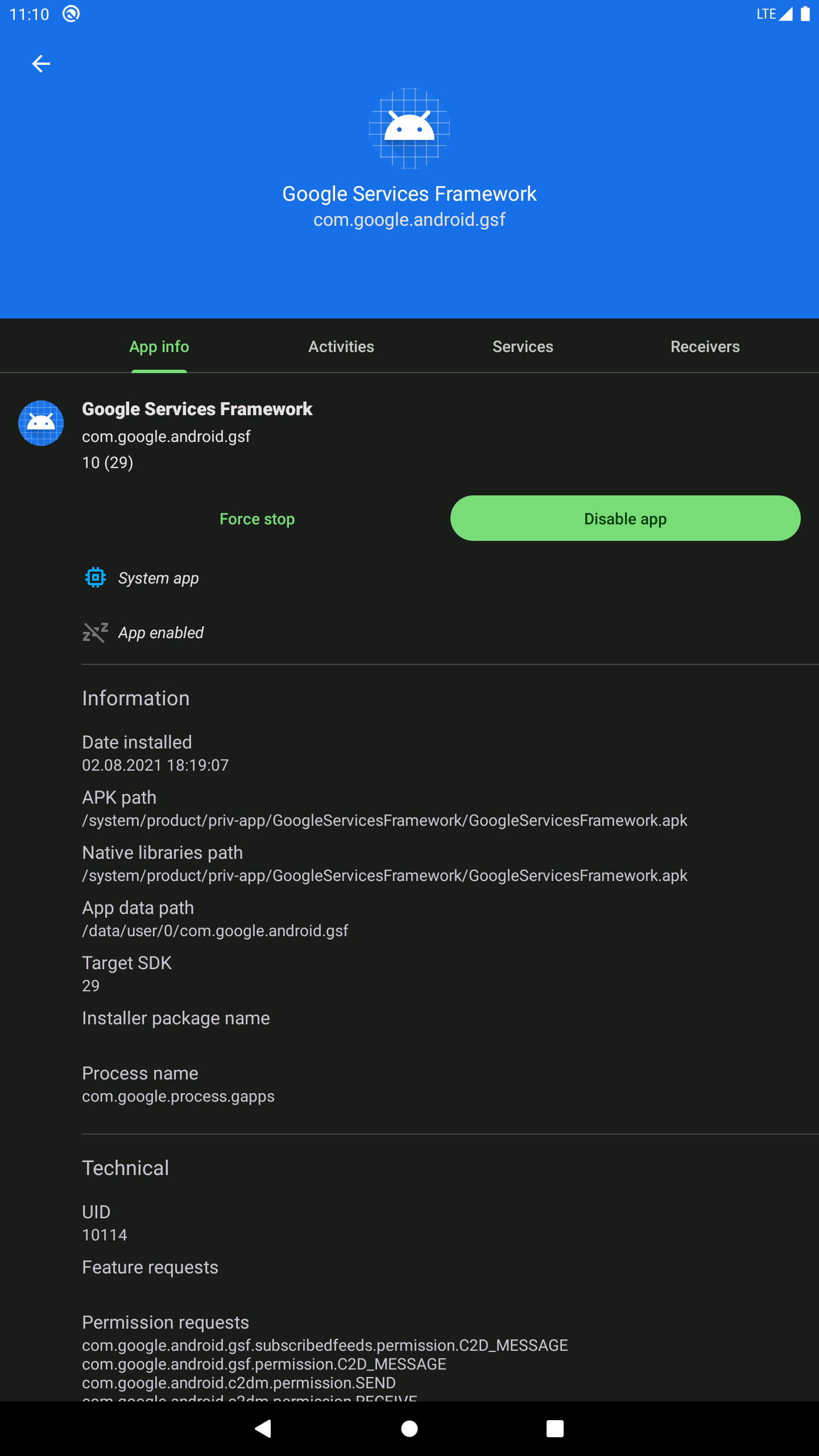
Task: Tap App data path label
Action: (x=138, y=908)
